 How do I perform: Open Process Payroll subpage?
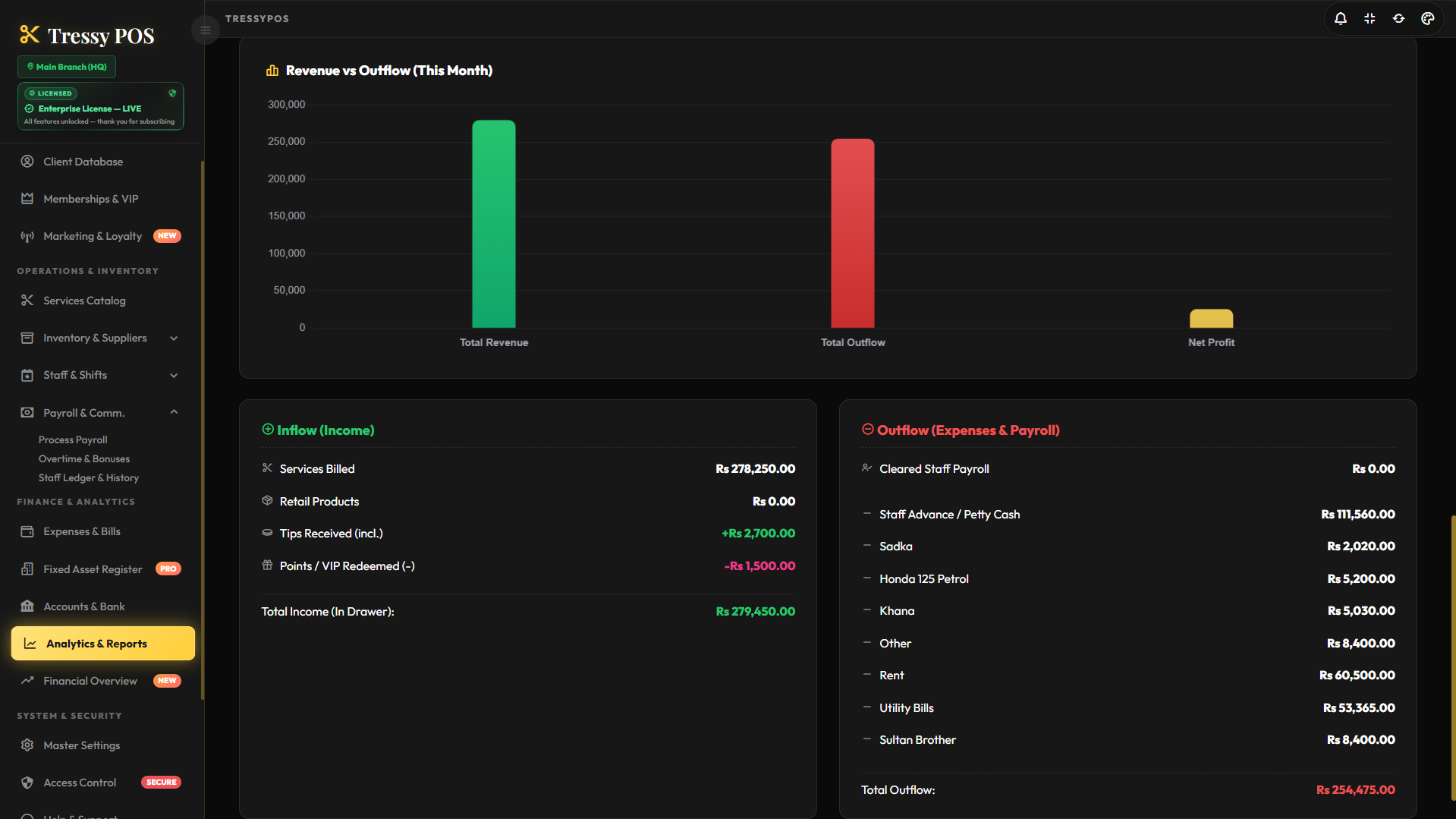pyautogui.click(x=73, y=439)
